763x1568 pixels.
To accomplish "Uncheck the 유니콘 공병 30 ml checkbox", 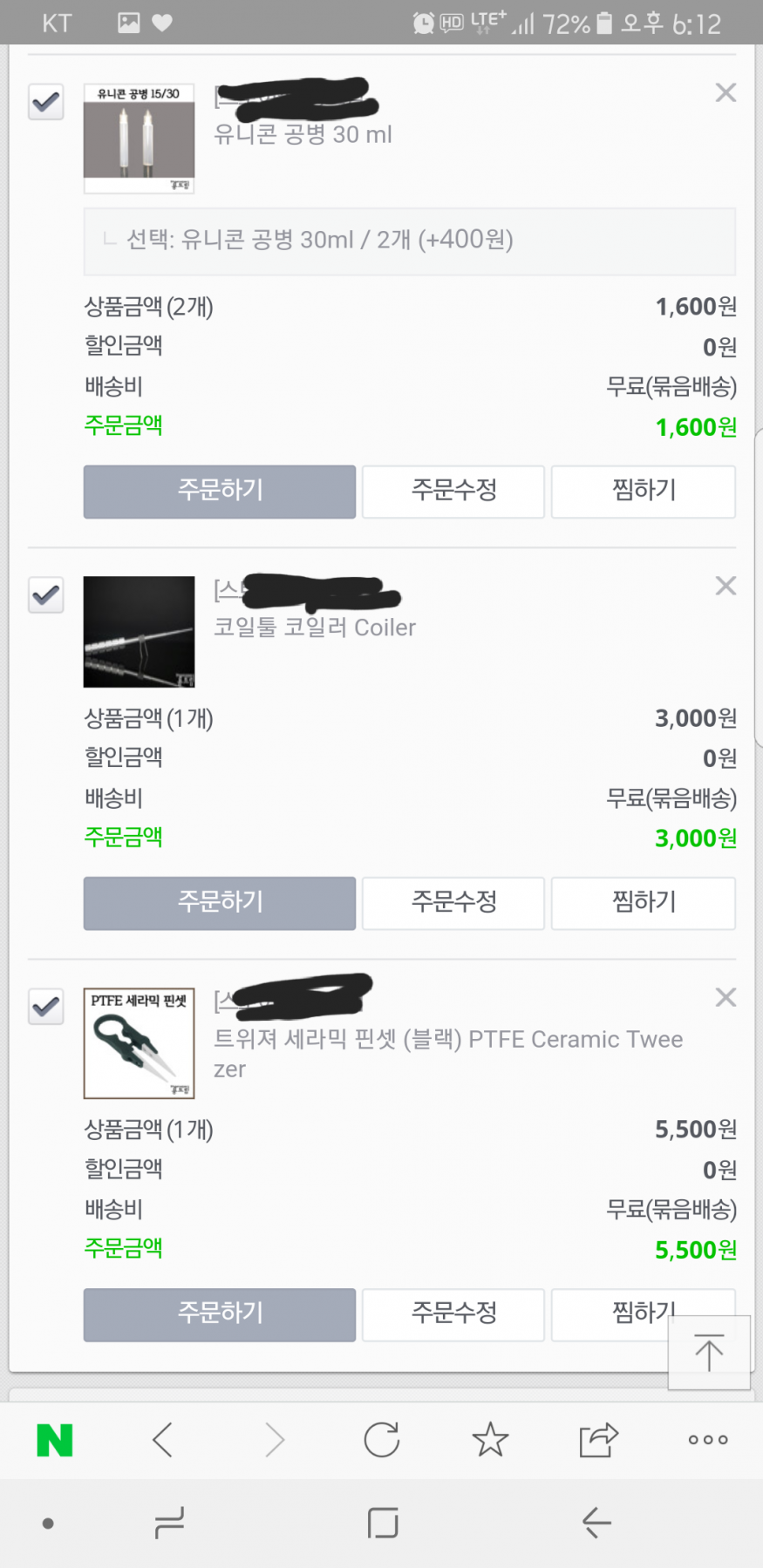I will pyautogui.click(x=46, y=102).
